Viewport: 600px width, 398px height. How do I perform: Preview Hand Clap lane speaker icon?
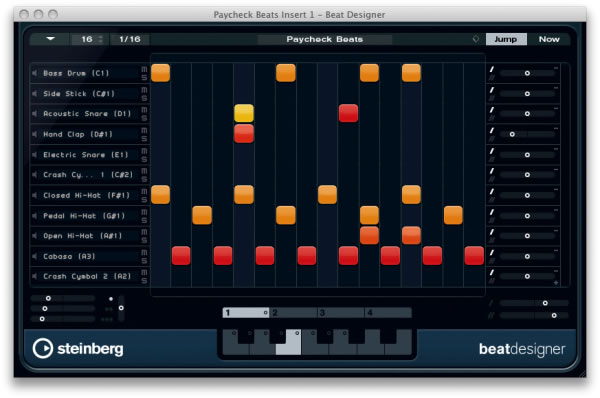click(x=35, y=134)
